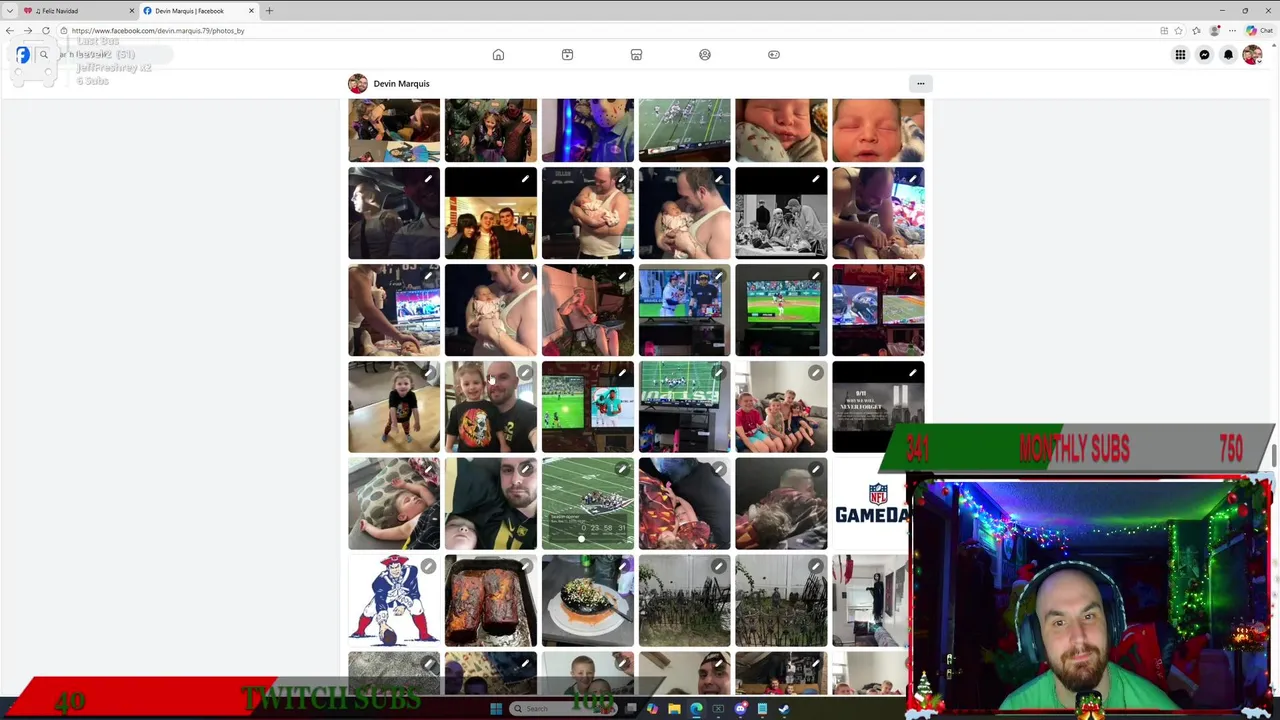Click the Facebook search magnifier
The height and width of the screenshot is (720, 1280).
pyautogui.click(x=44, y=55)
